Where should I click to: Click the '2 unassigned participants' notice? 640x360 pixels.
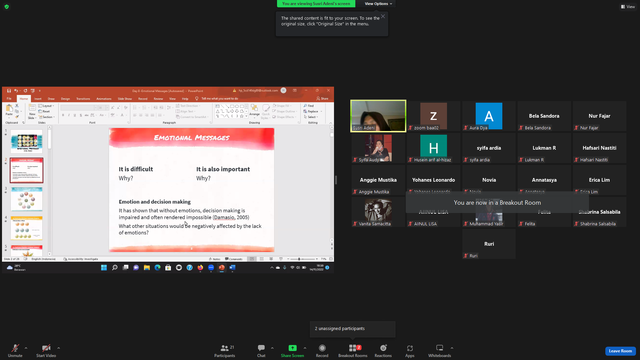[x=353, y=329]
